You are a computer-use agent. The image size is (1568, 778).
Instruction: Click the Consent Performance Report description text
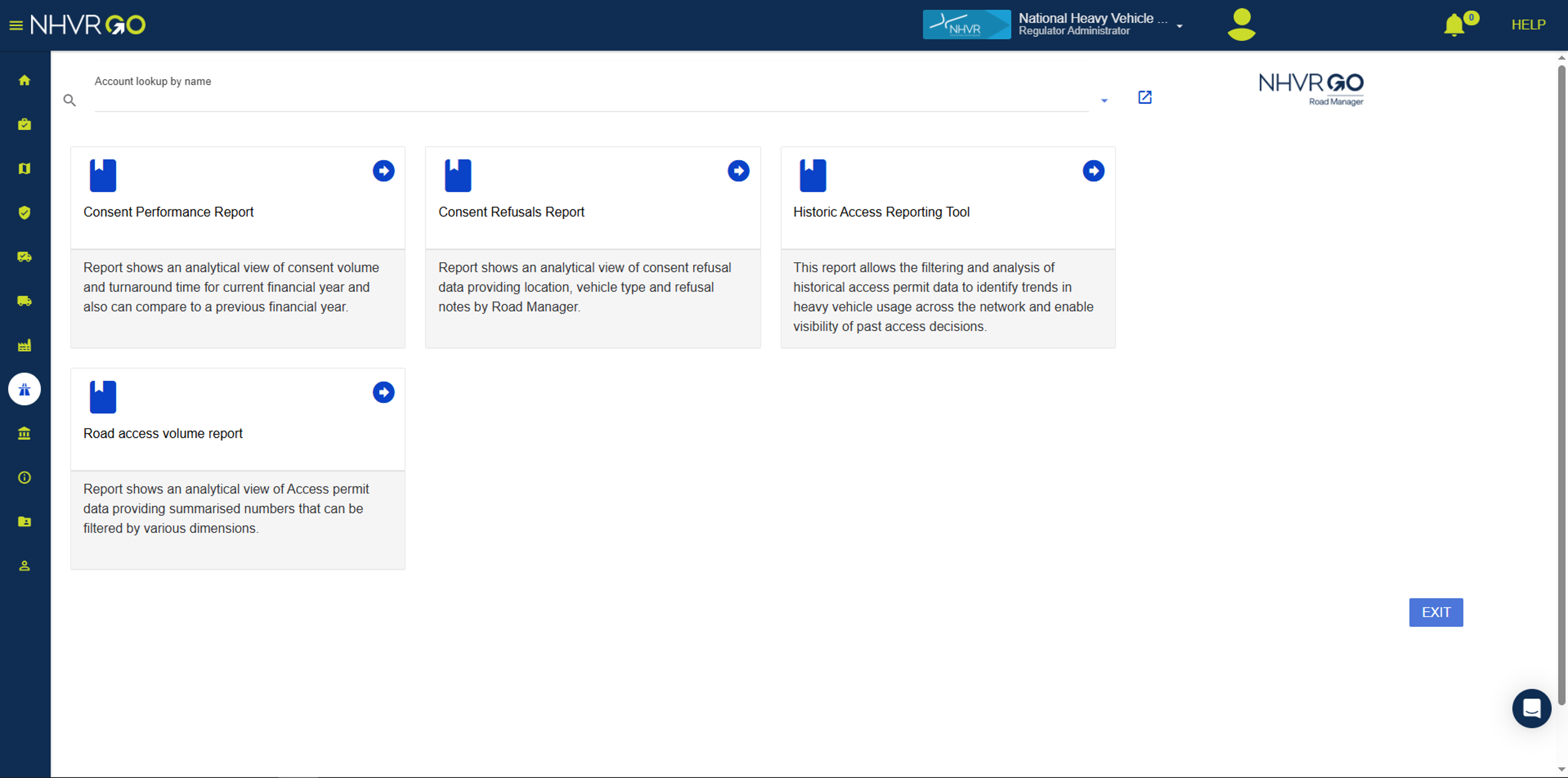[x=231, y=287]
